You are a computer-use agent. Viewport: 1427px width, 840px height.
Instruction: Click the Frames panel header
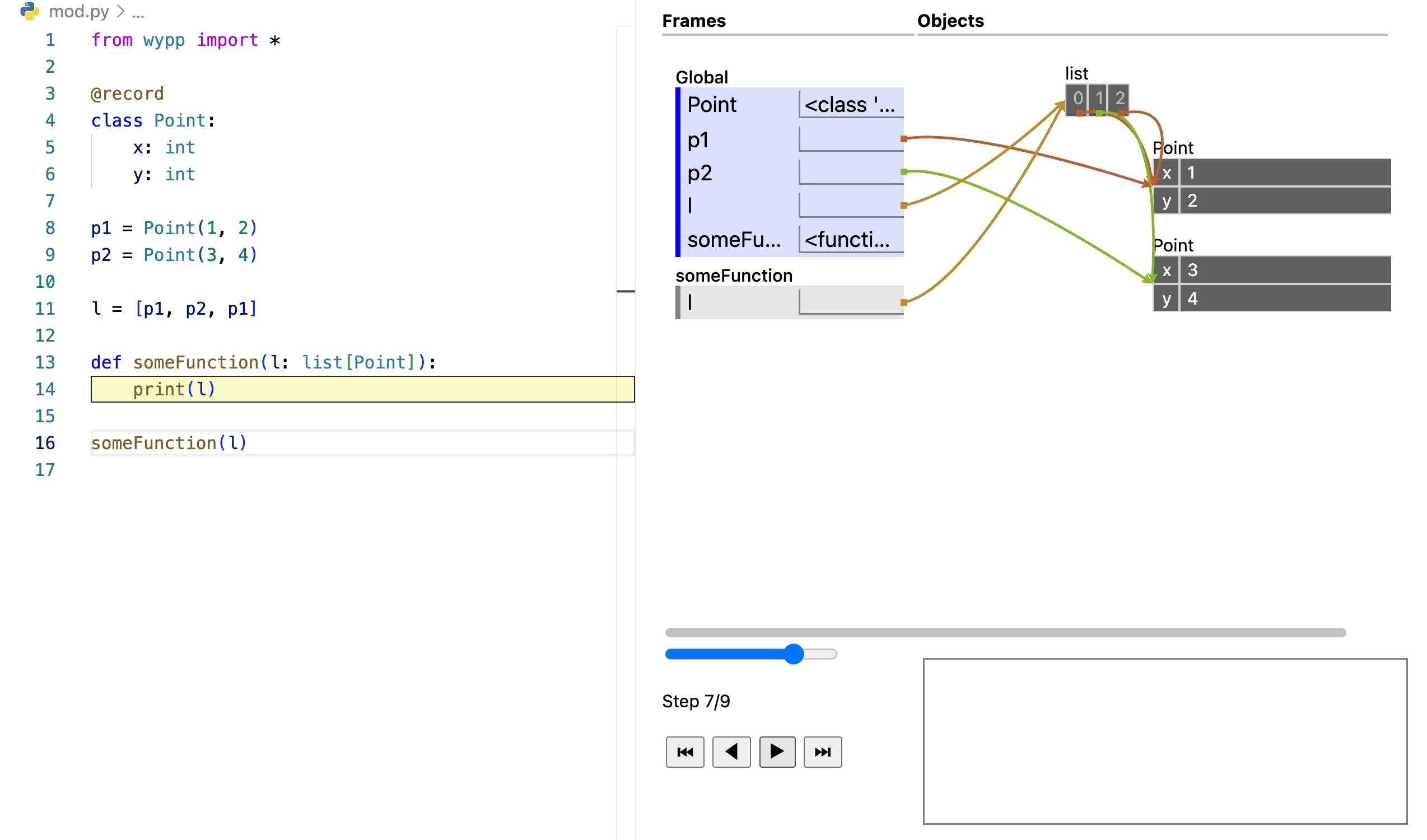pyautogui.click(x=694, y=20)
